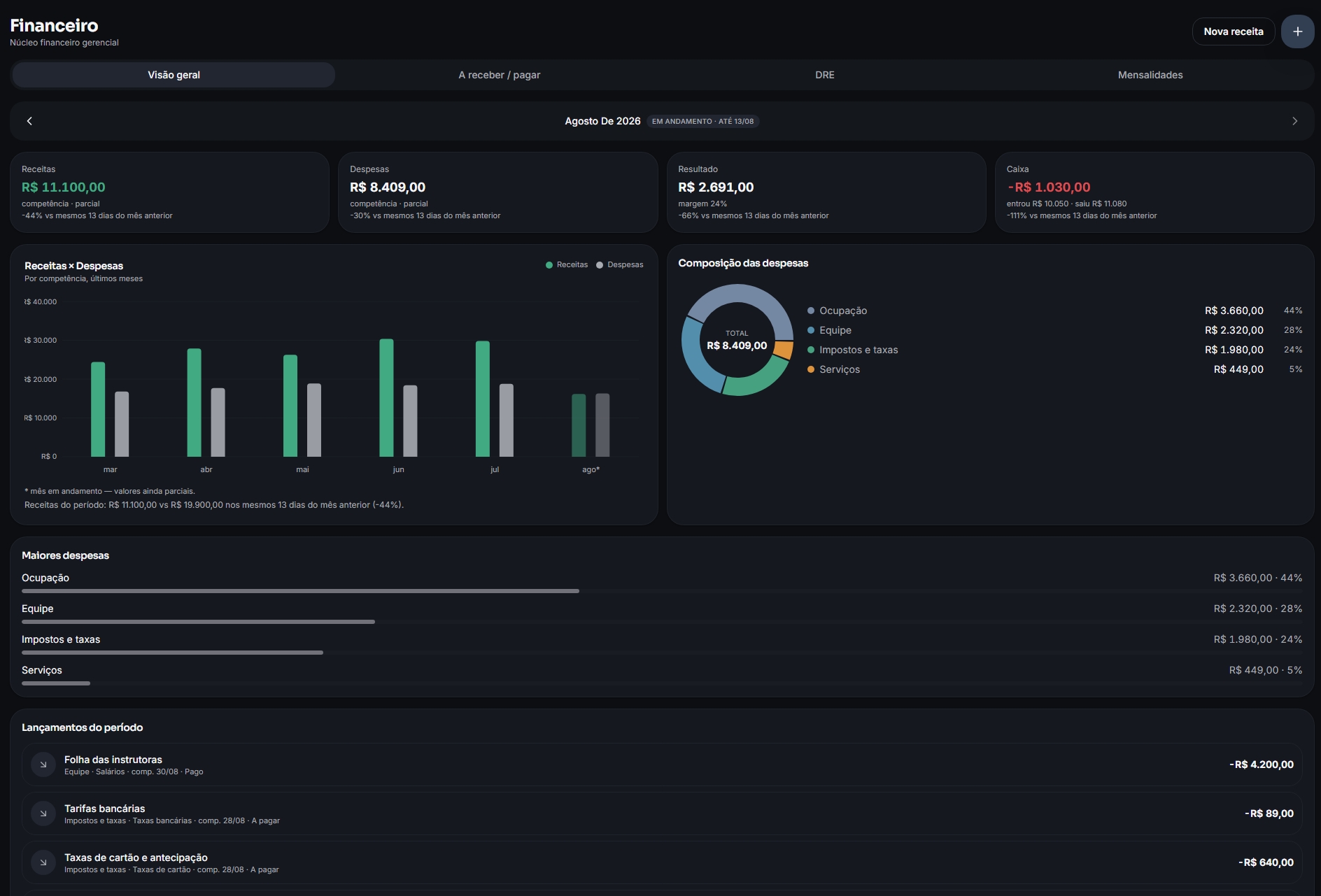
Task: Click Ocupação color dot in legend
Action: coord(811,311)
